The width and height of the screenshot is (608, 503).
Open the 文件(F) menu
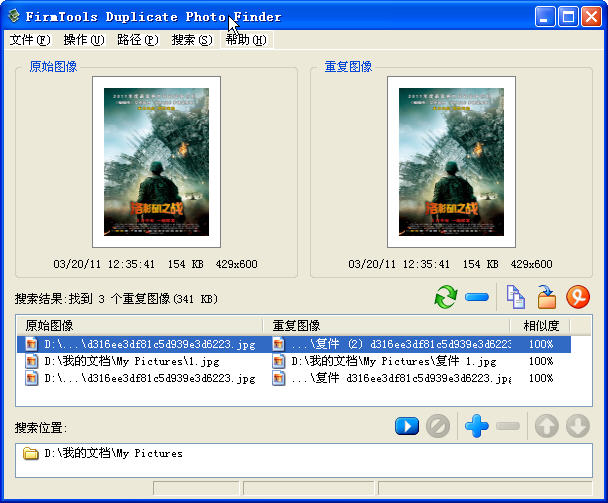pyautogui.click(x=29, y=40)
